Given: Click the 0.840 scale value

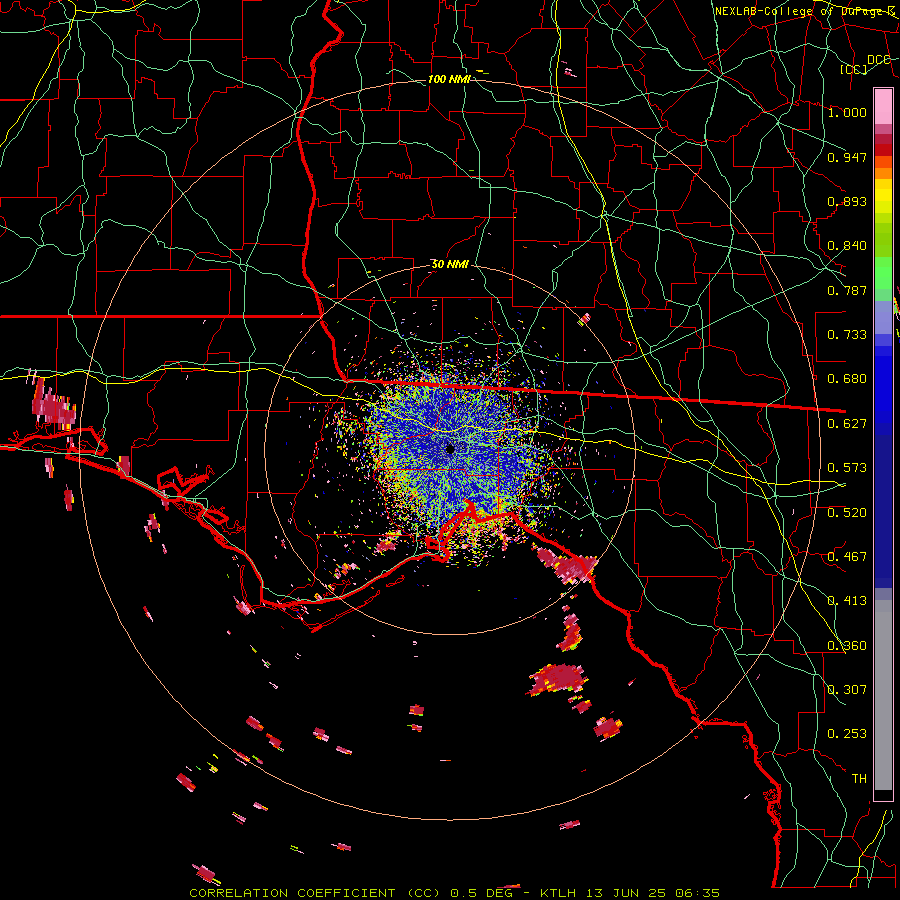Looking at the screenshot, I should 847,246.
